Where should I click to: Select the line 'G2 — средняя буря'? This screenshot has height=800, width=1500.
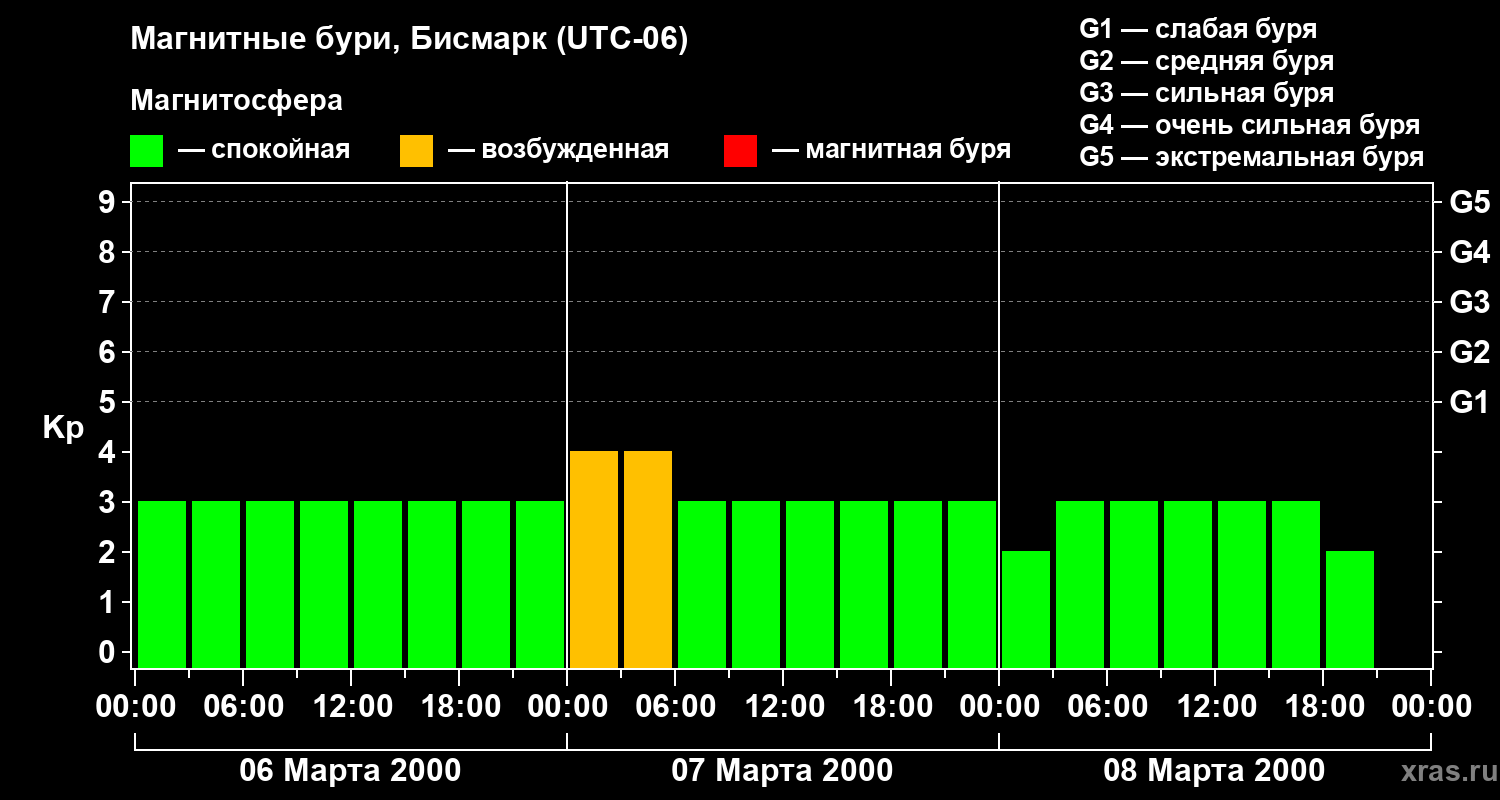click(1206, 61)
